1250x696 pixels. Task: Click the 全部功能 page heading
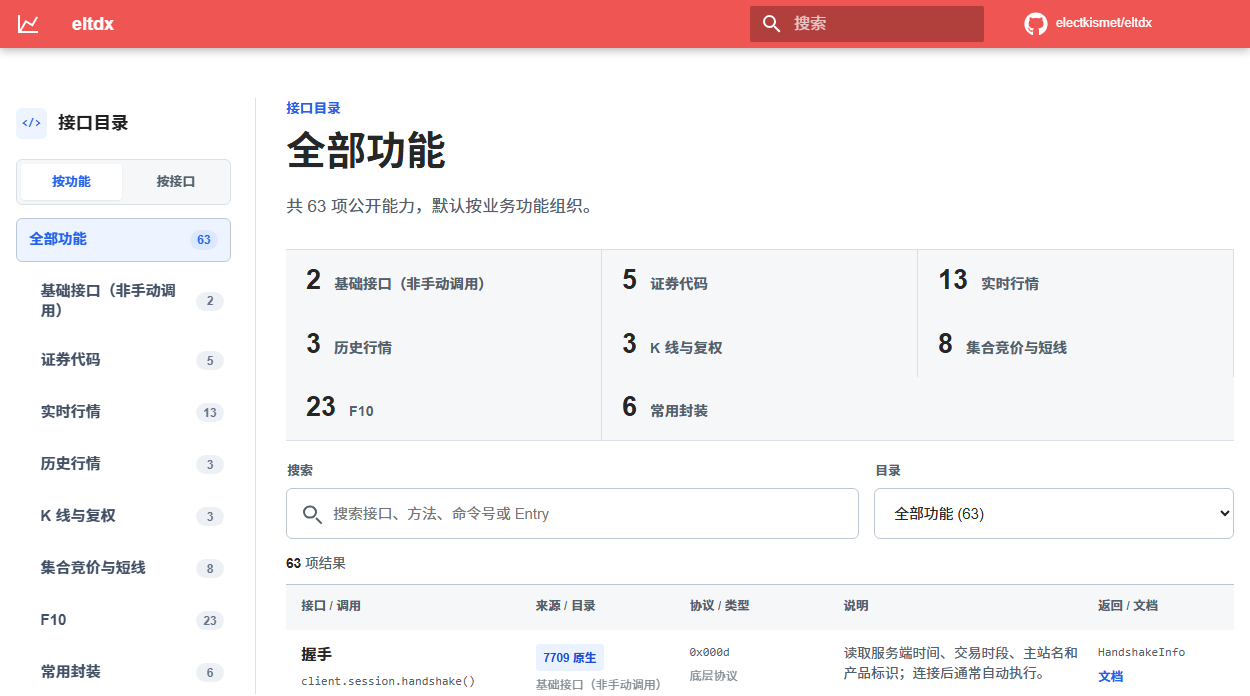pos(366,151)
